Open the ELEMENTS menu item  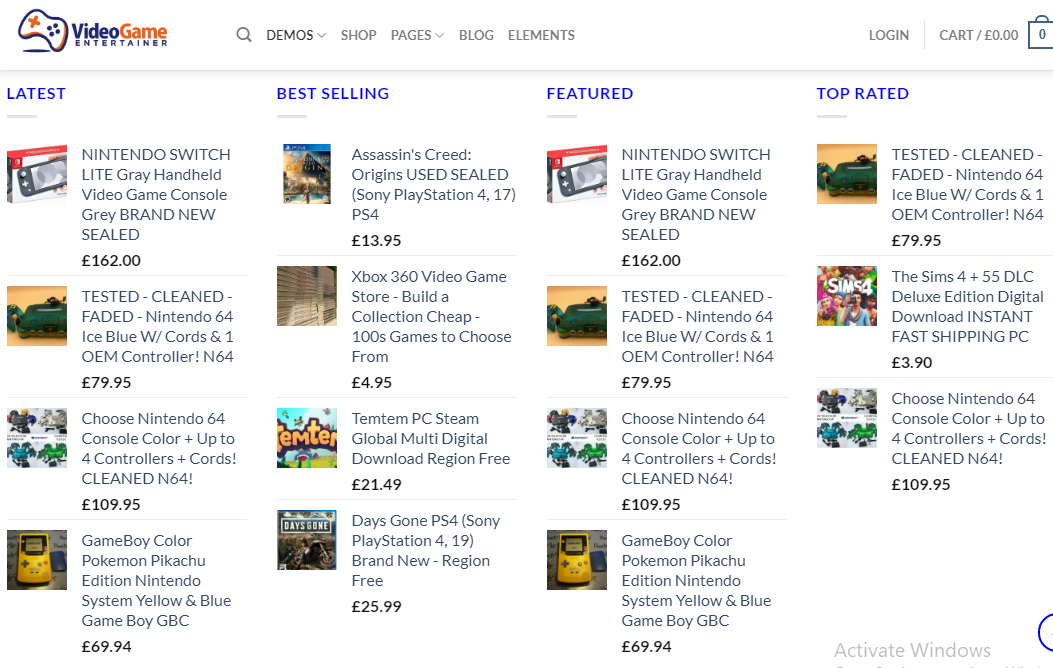pyautogui.click(x=541, y=35)
